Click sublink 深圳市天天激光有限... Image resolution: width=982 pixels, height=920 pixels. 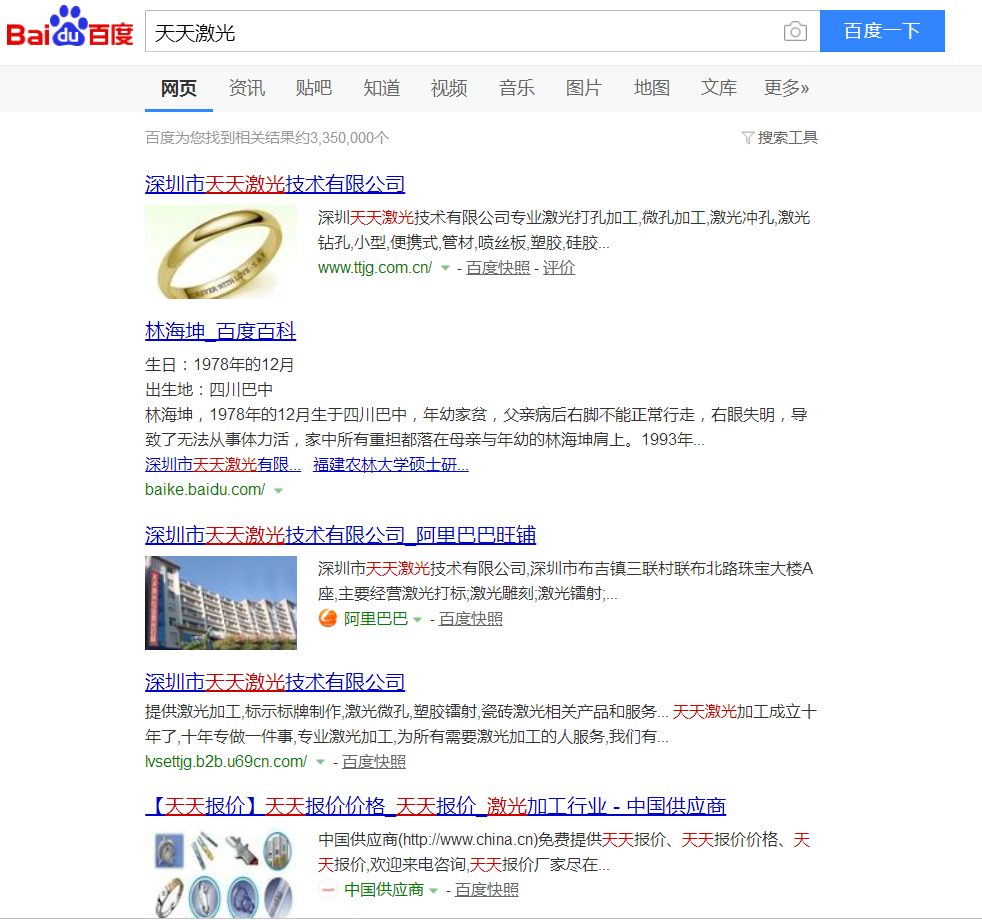pyautogui.click(x=223, y=465)
